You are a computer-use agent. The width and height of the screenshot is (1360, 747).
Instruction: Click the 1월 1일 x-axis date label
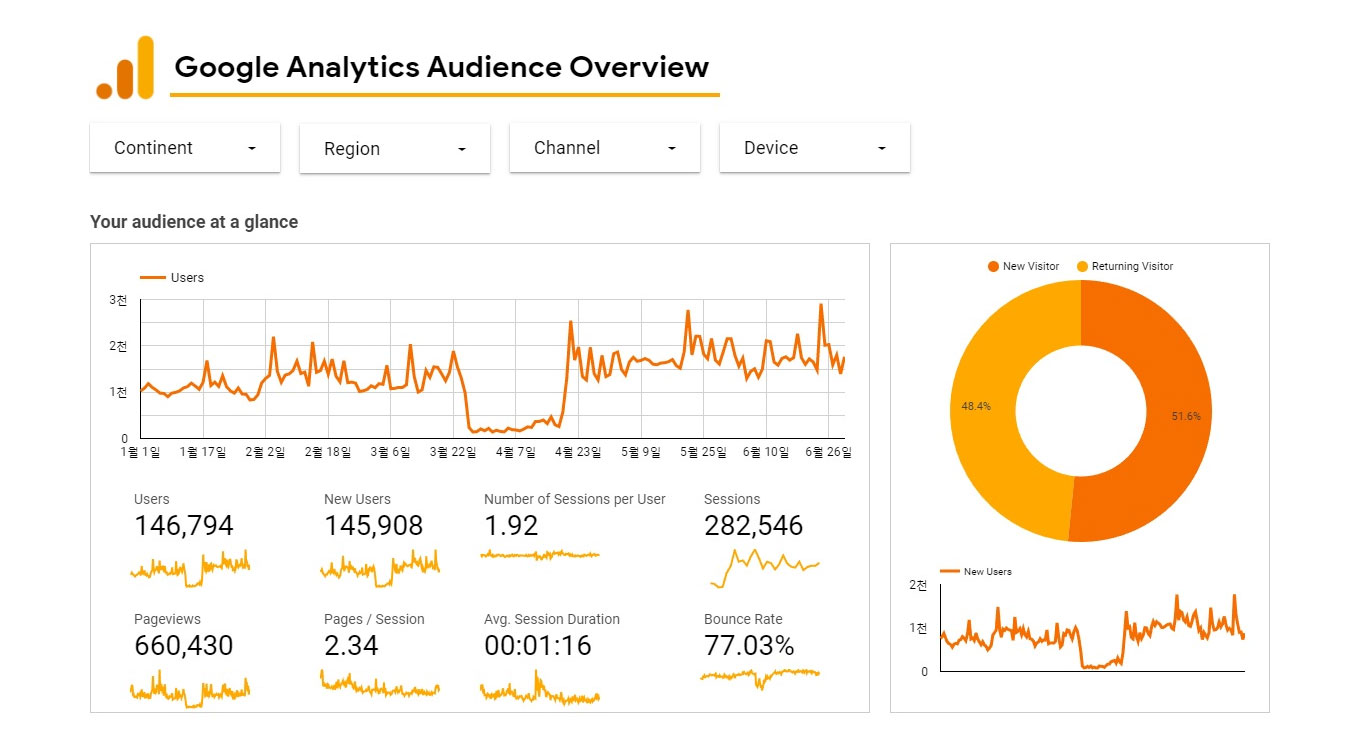pos(140,452)
